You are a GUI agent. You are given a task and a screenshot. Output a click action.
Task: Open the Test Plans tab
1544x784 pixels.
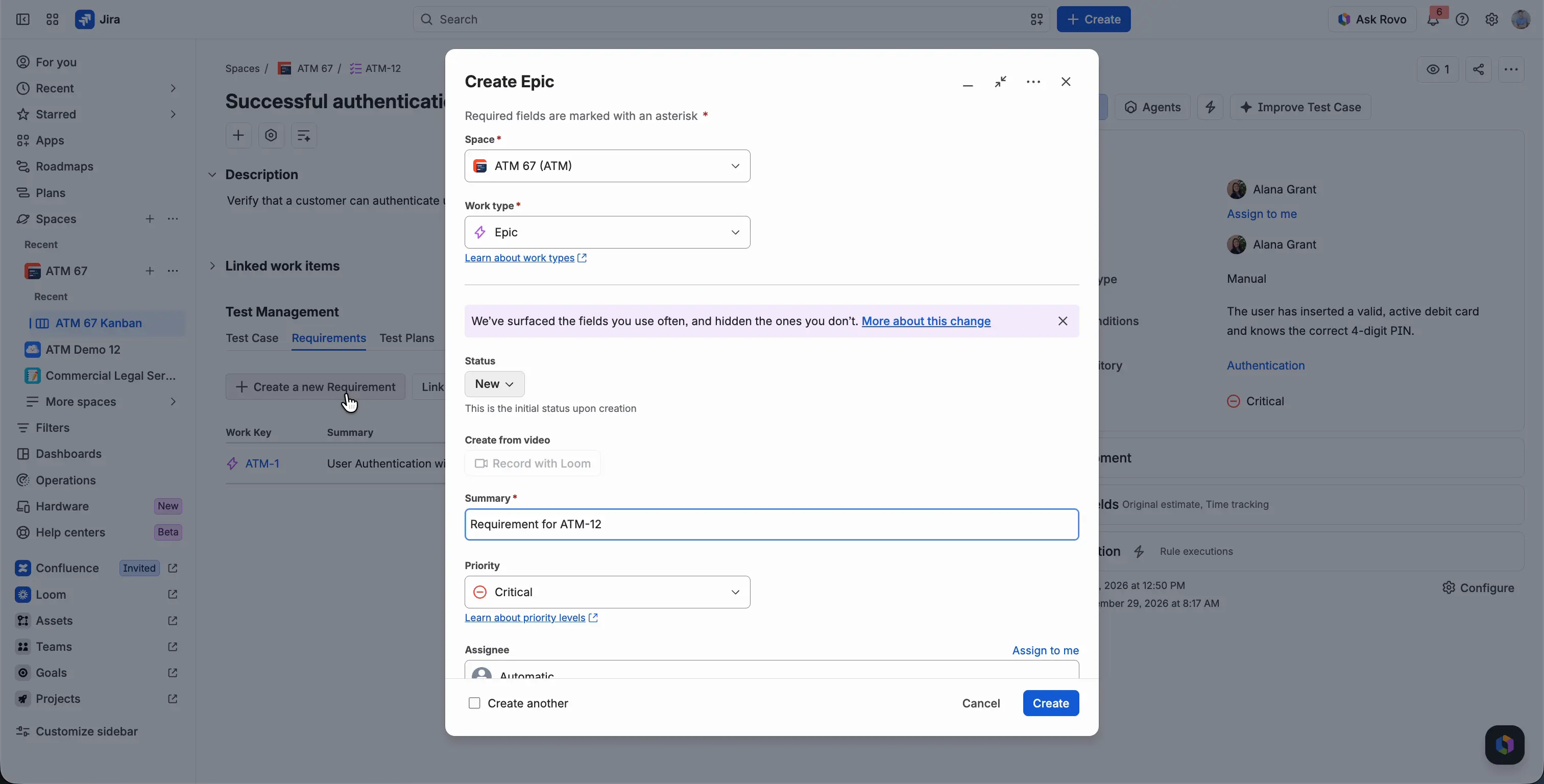click(x=406, y=338)
